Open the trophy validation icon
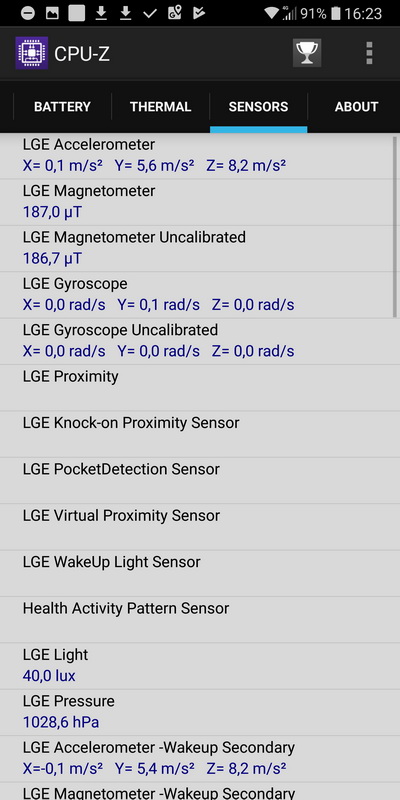This screenshot has width=400, height=800. point(307,53)
